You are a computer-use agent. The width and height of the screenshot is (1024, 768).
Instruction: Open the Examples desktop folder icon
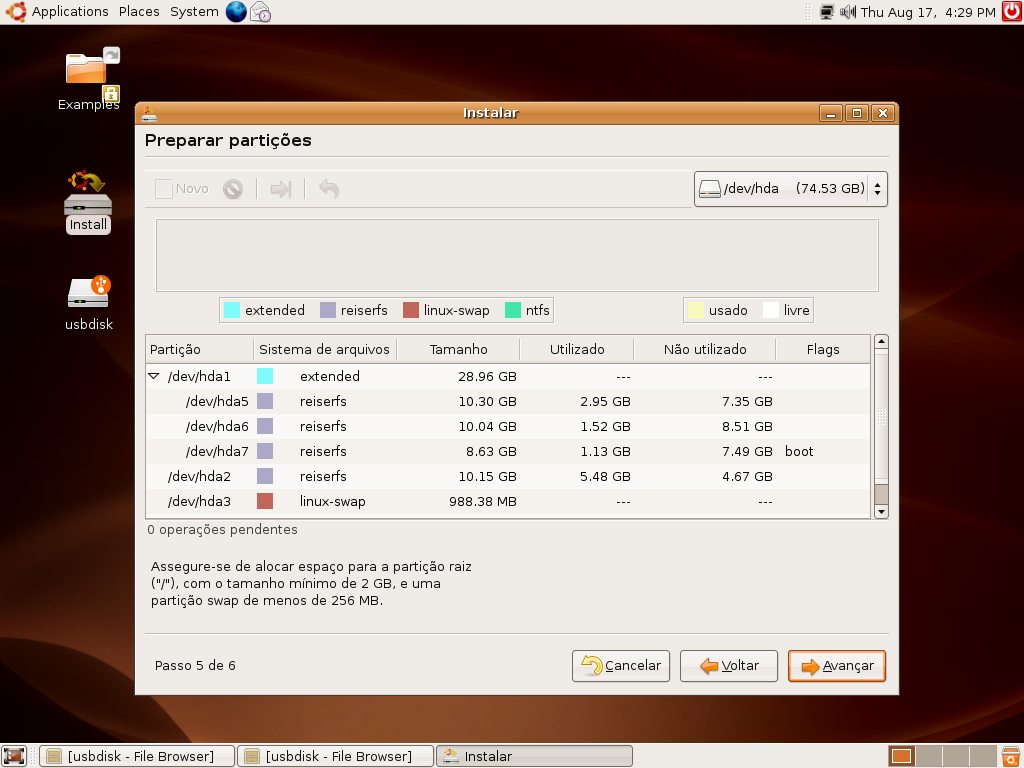click(89, 80)
